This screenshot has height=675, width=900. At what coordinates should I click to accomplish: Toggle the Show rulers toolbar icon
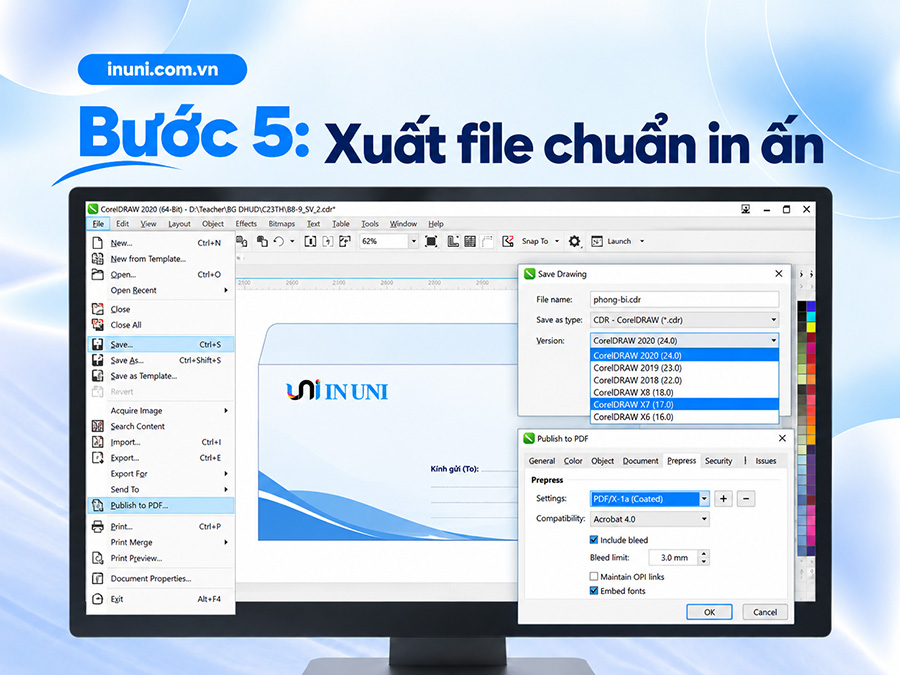(453, 241)
